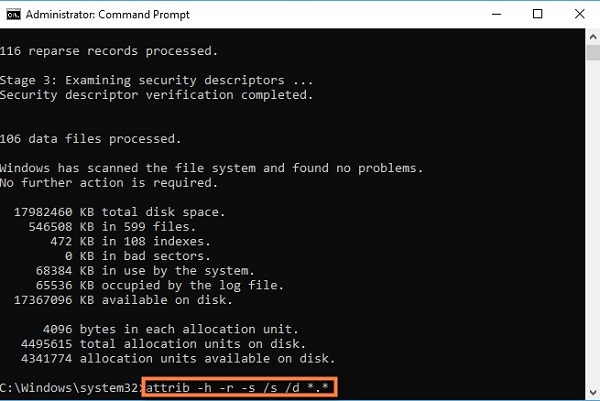Click the scrollbar down arrow
Screen dimensions: 600x401
591,391
